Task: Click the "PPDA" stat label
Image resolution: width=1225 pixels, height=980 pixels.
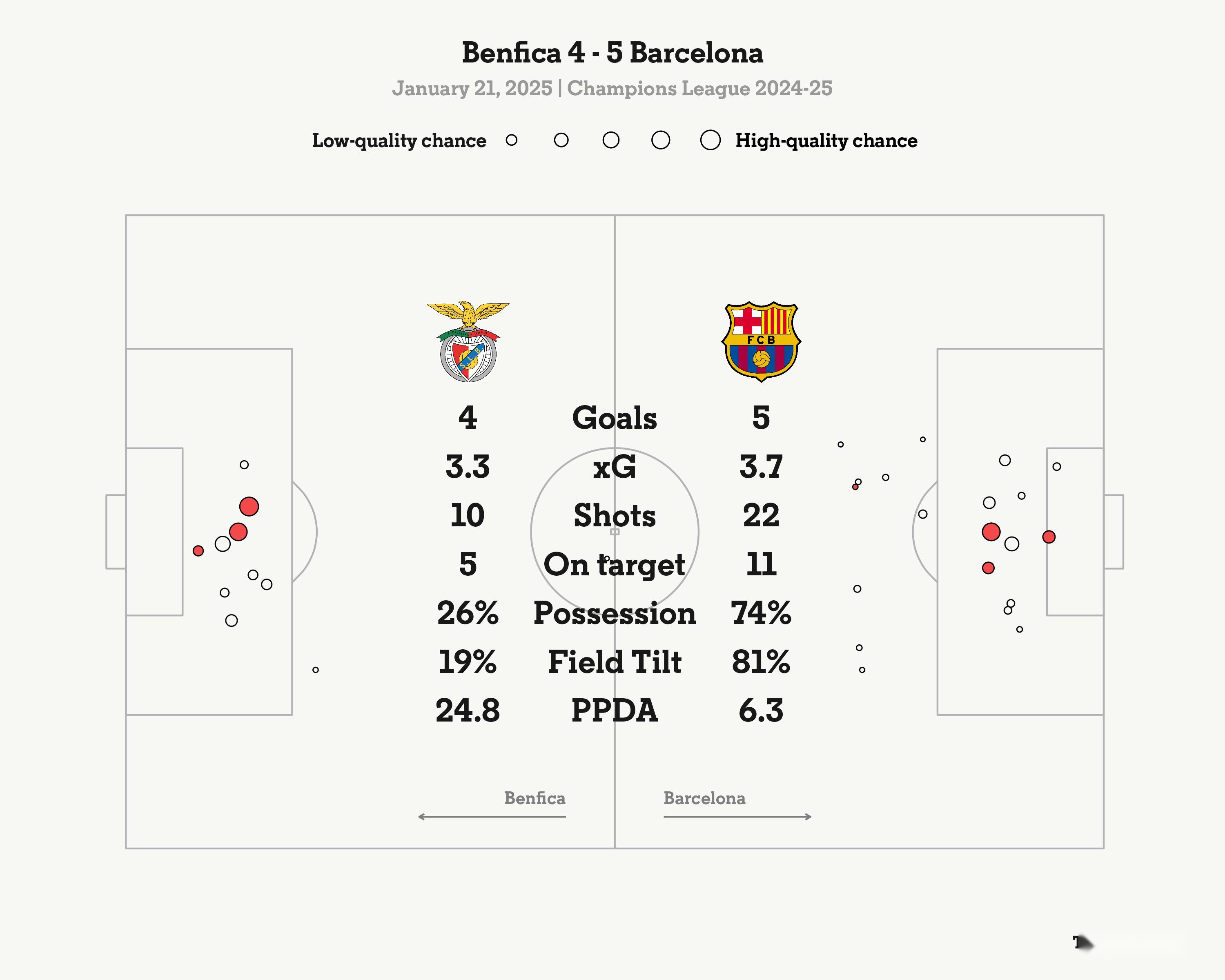Action: click(614, 711)
